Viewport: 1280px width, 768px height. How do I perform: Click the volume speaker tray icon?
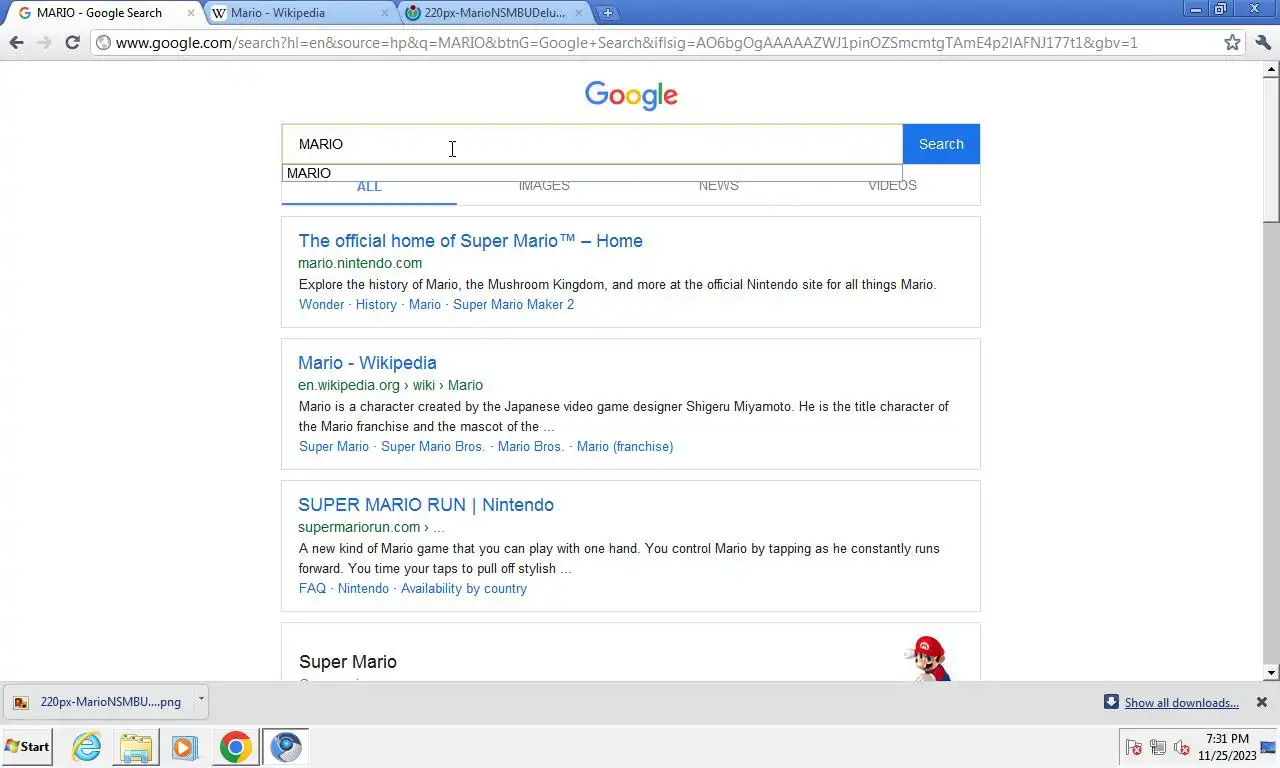pos(1182,747)
